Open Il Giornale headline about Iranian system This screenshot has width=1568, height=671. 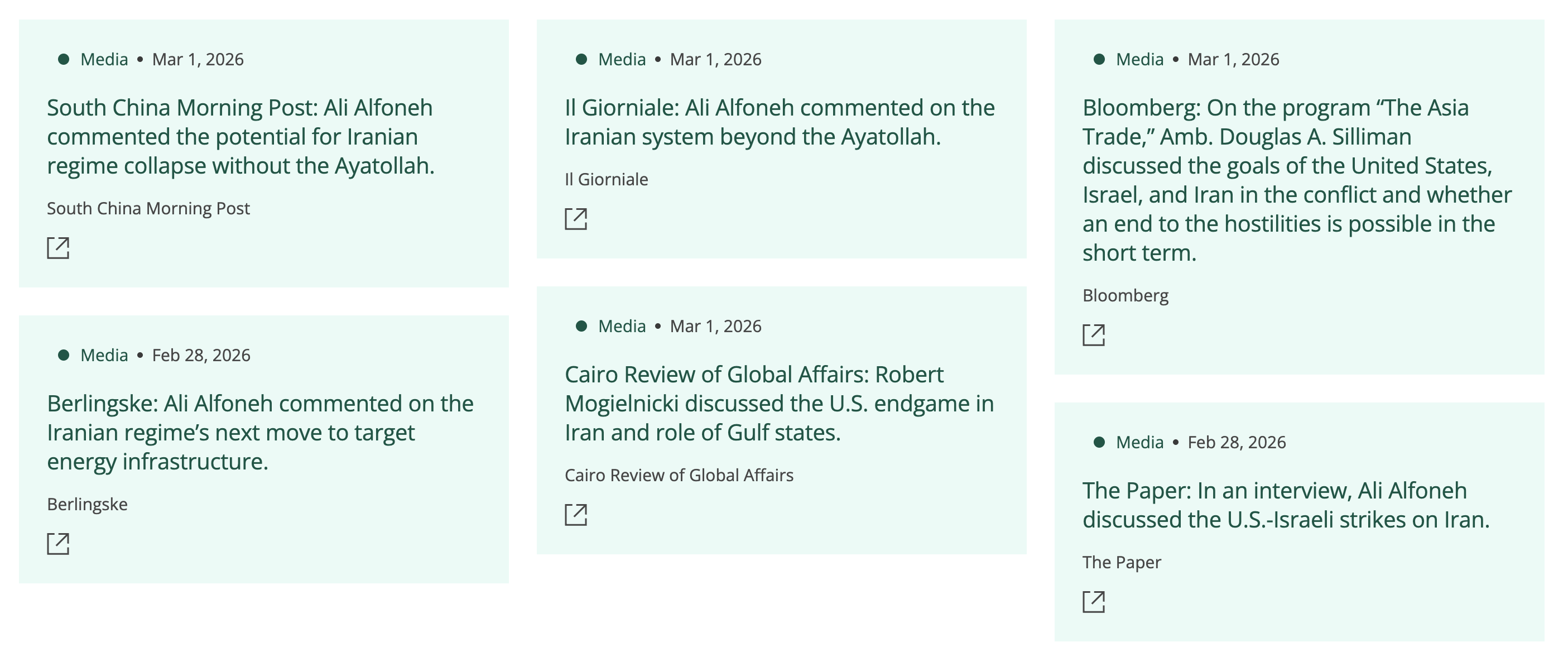779,122
